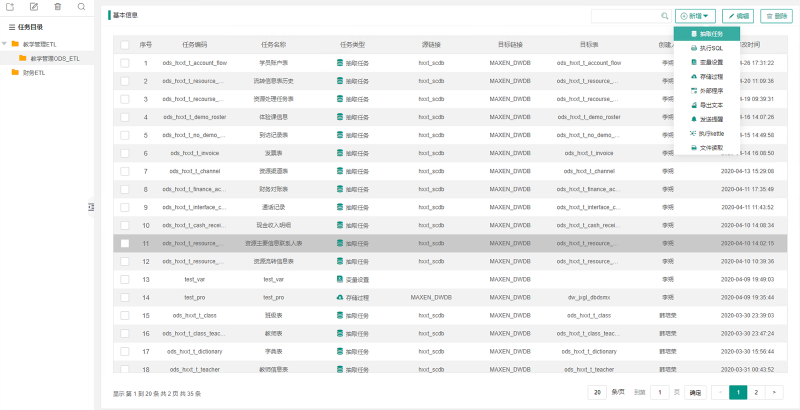This screenshot has height=410, width=800.
Task: Click the search input field at top
Action: pos(631,16)
